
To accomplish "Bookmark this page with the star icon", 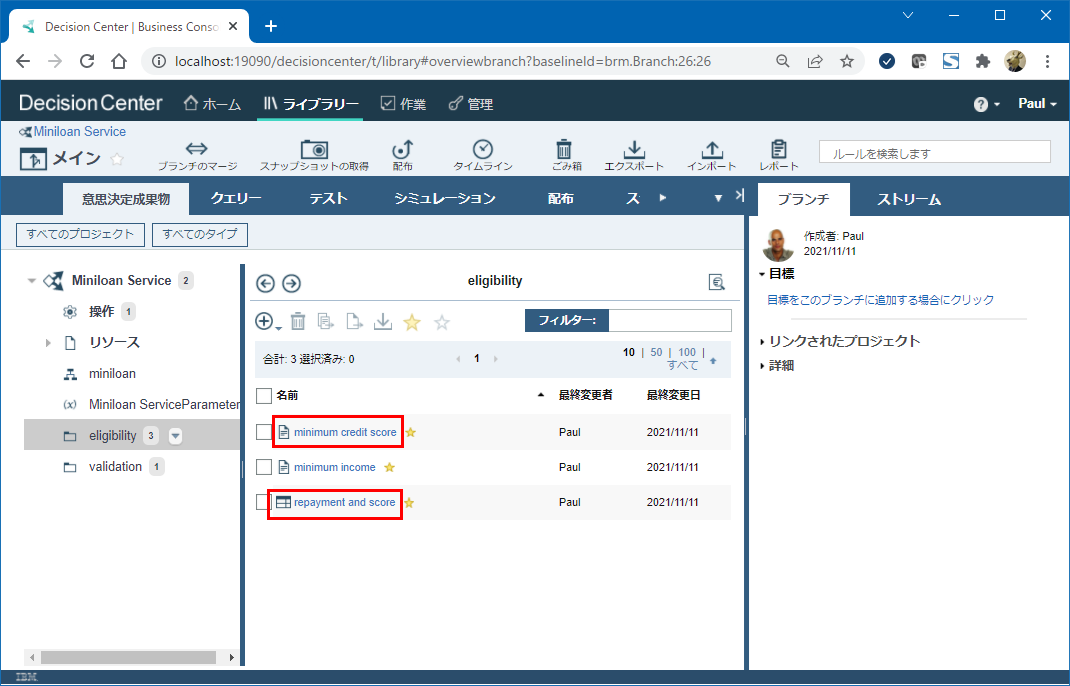I will point(847,61).
